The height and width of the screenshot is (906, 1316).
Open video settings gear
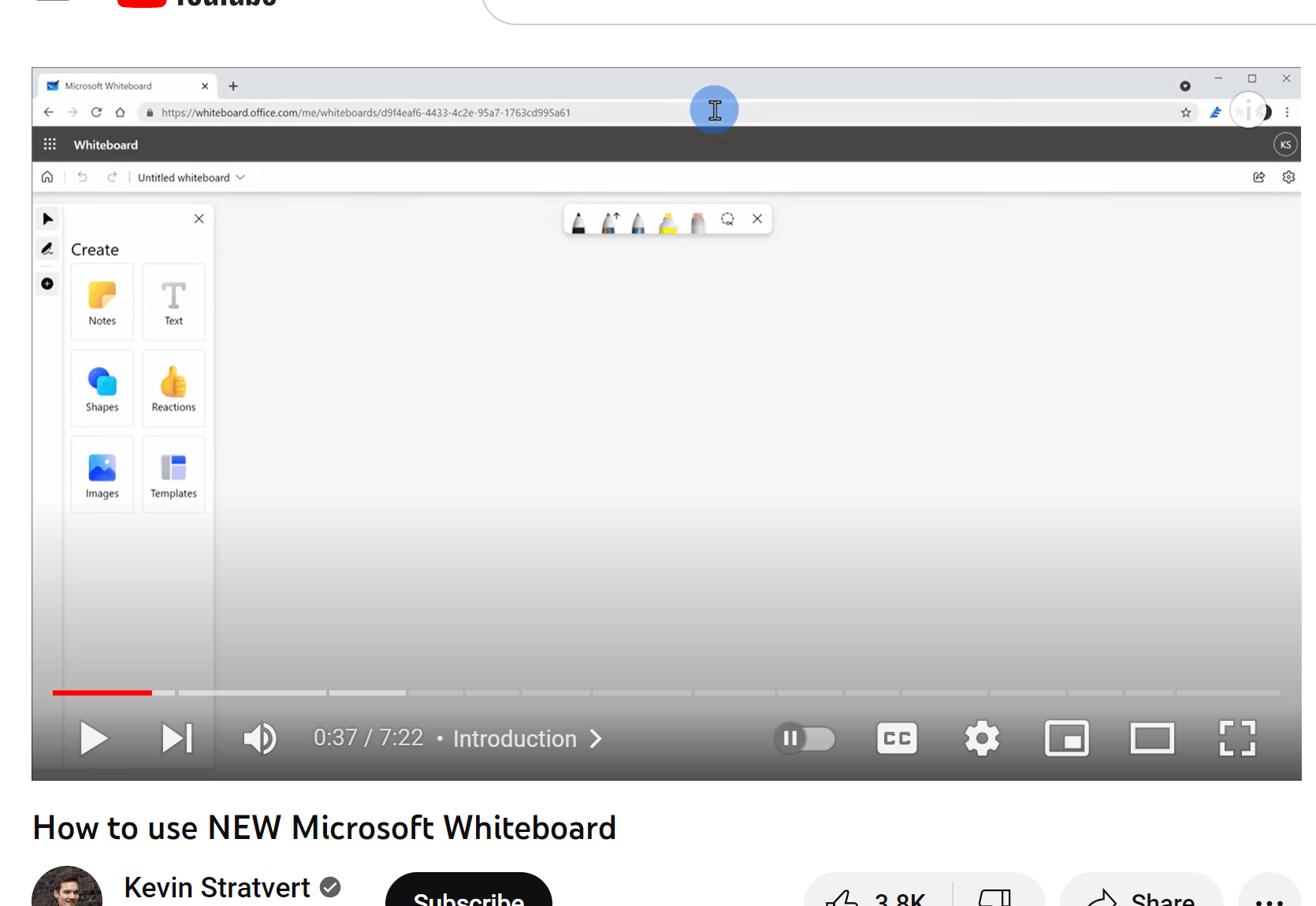982,738
